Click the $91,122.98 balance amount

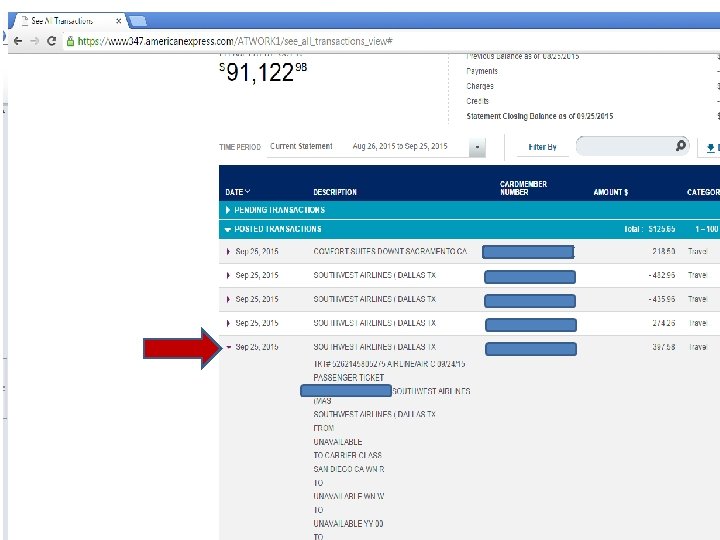[263, 72]
